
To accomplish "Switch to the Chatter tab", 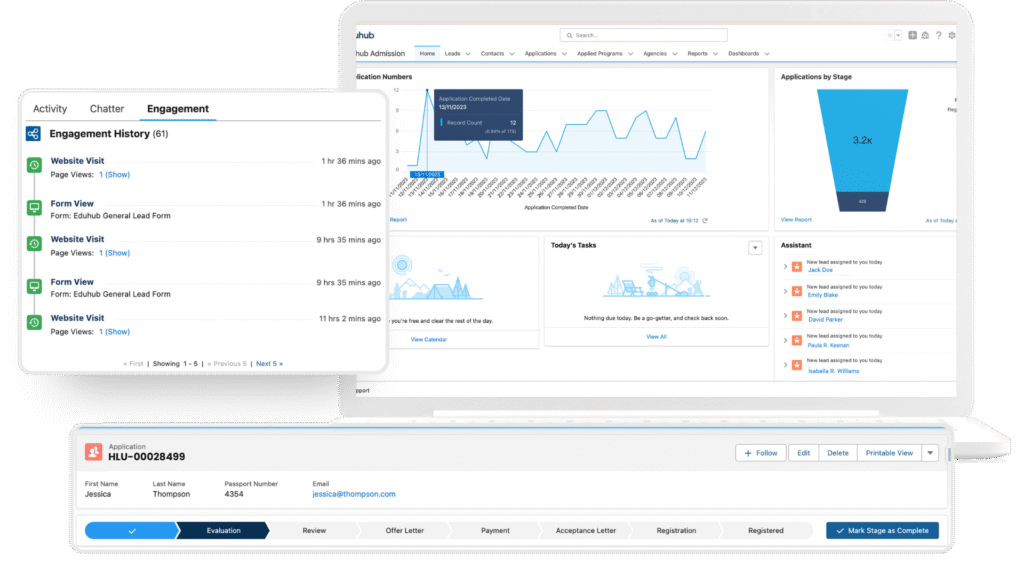I will 107,109.
